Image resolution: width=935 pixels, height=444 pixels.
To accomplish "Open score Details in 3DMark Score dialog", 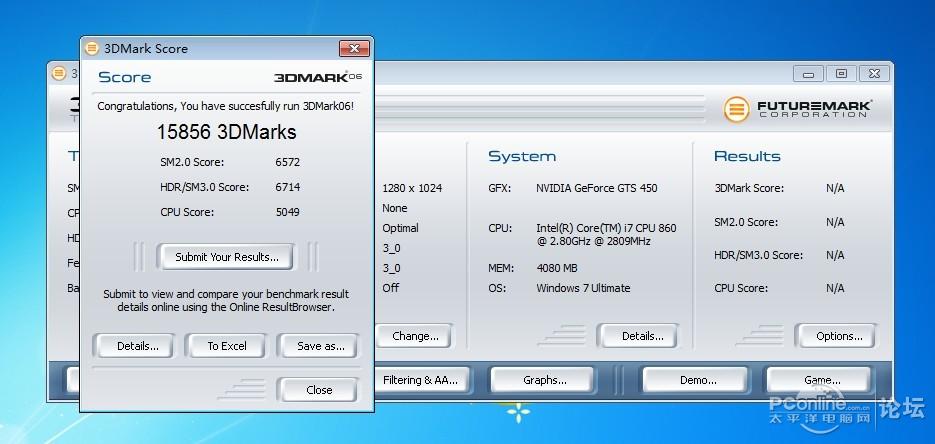I will tap(137, 346).
